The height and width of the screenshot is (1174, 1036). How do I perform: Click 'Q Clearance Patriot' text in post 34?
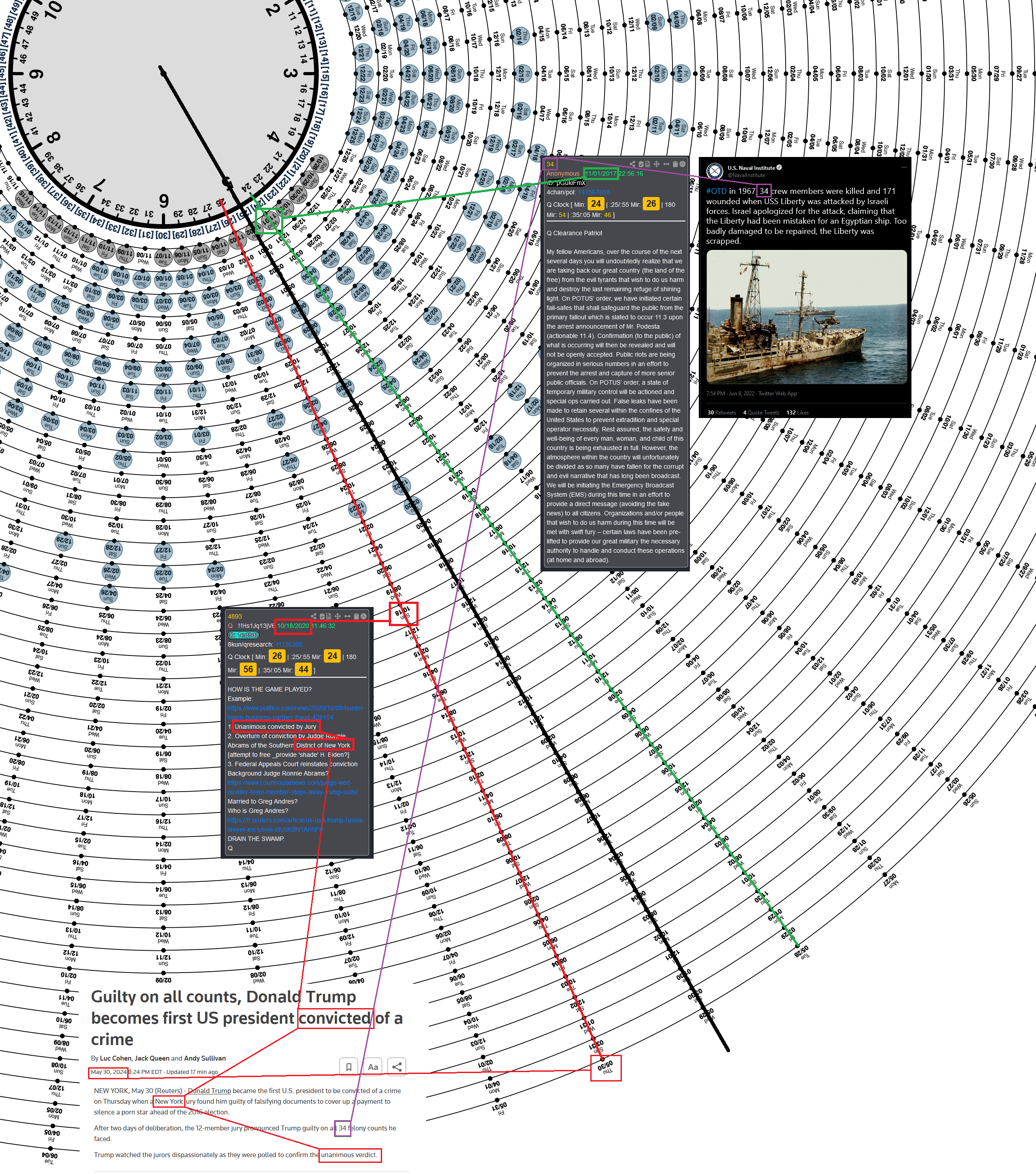(x=575, y=233)
